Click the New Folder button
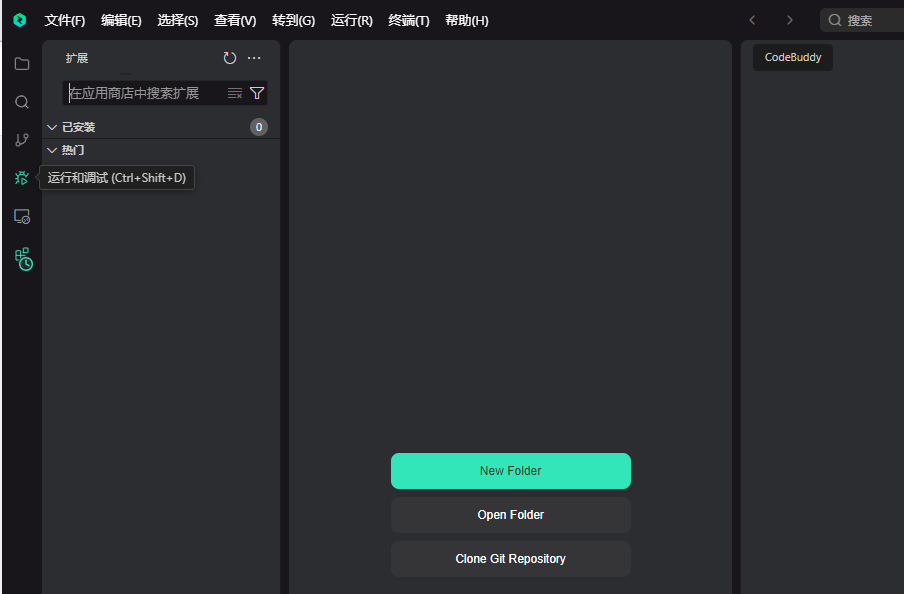Screen dimensions: 904x594 click(511, 471)
